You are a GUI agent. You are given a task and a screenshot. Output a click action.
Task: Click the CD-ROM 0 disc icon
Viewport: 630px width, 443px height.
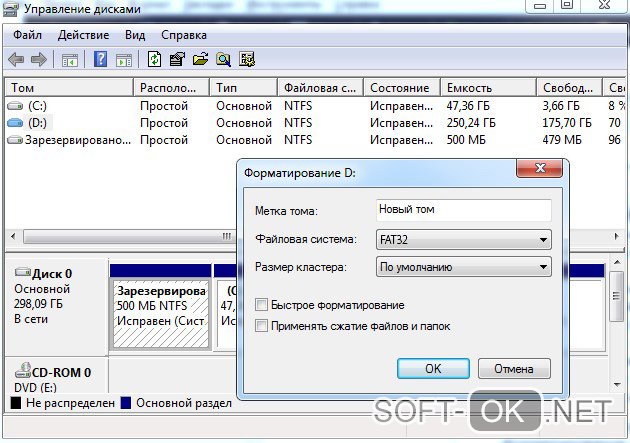click(23, 371)
